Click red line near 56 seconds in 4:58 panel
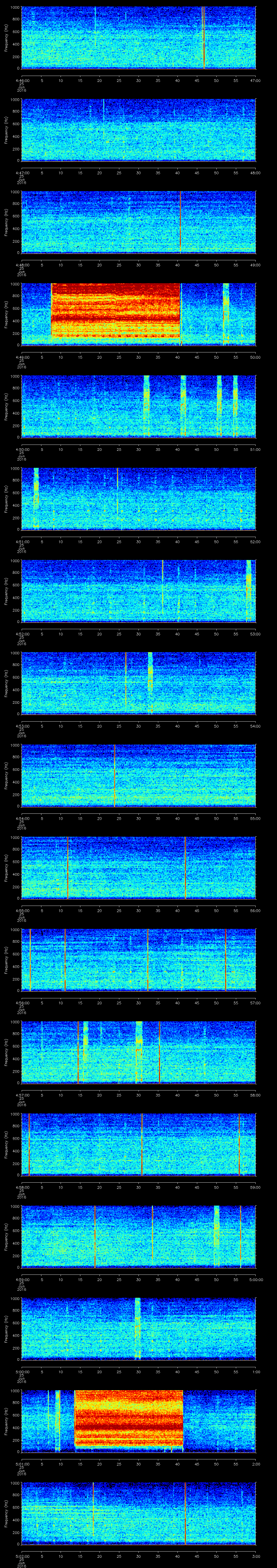This screenshot has height=1568, width=277. (239, 1144)
